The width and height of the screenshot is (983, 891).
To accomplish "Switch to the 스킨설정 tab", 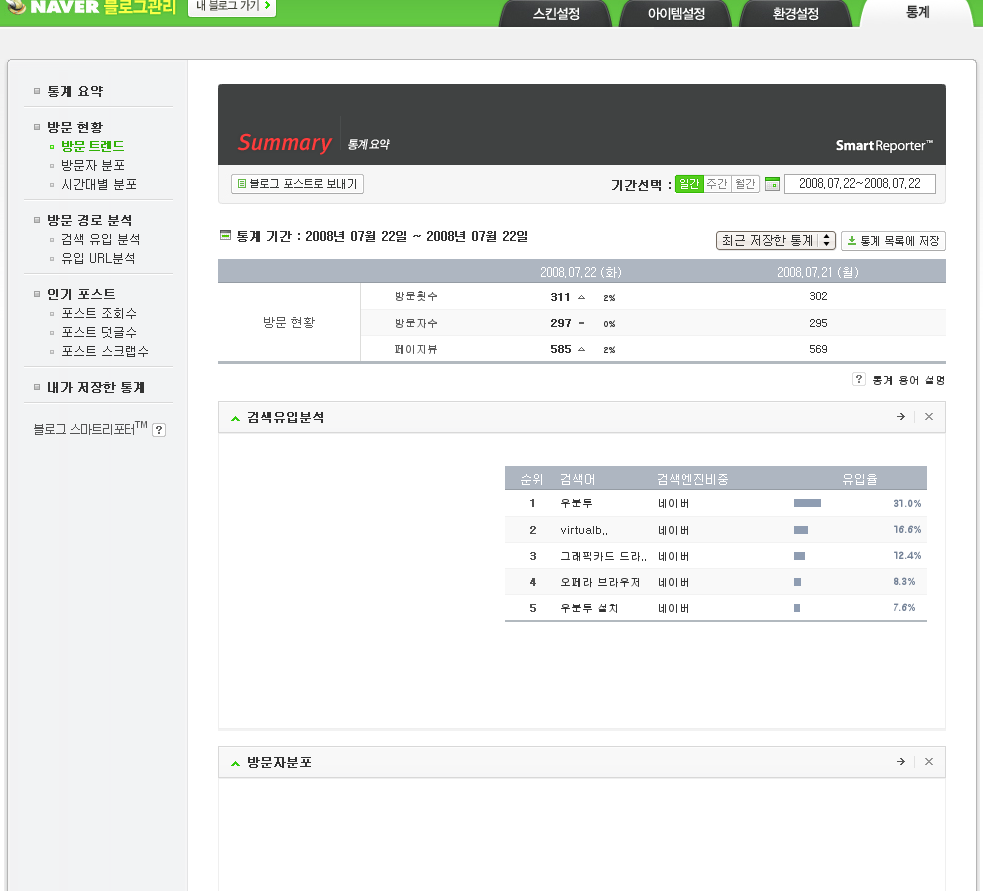I will point(556,13).
